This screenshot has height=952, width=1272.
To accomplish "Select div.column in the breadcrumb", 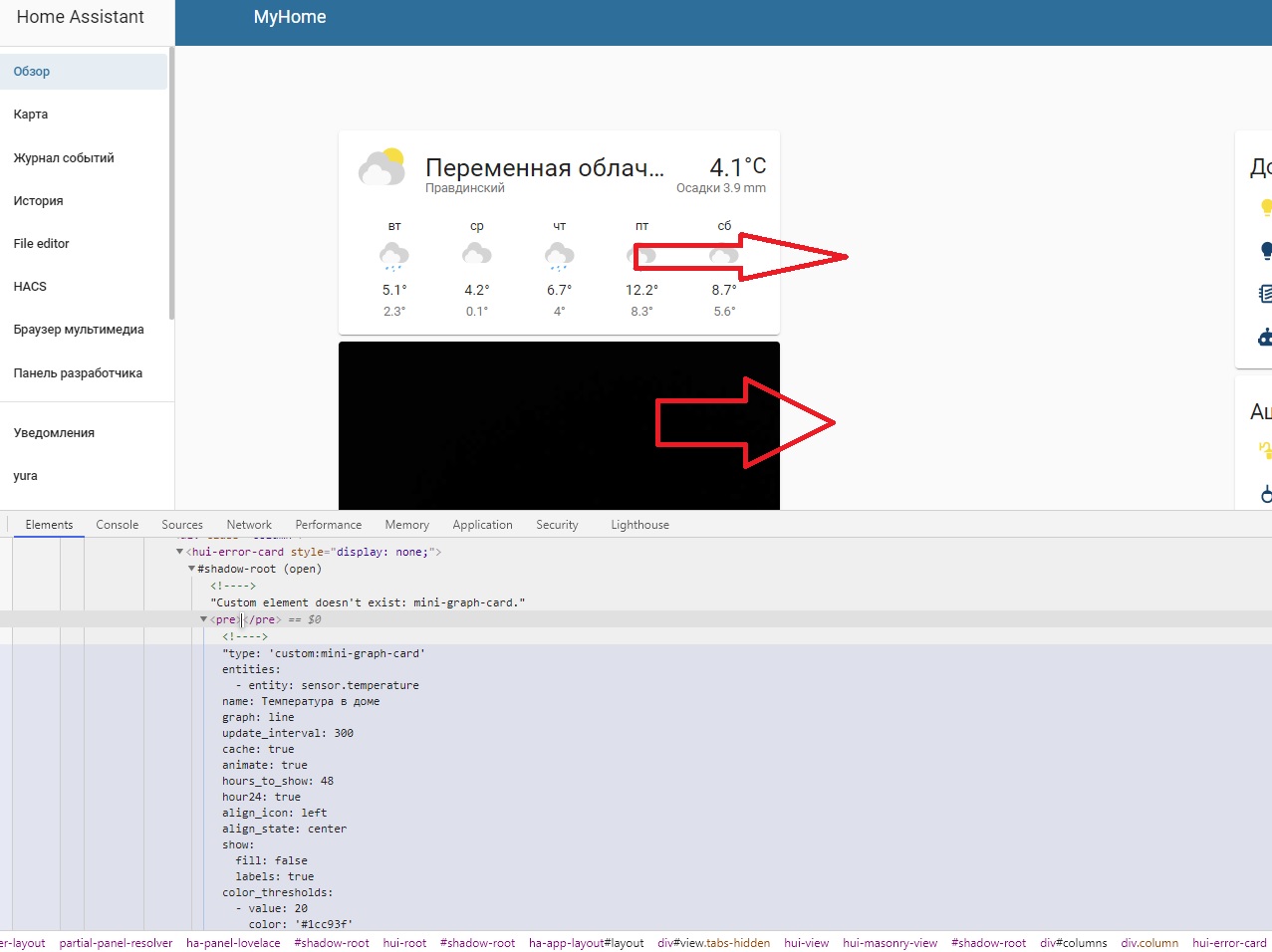I will (x=1149, y=943).
